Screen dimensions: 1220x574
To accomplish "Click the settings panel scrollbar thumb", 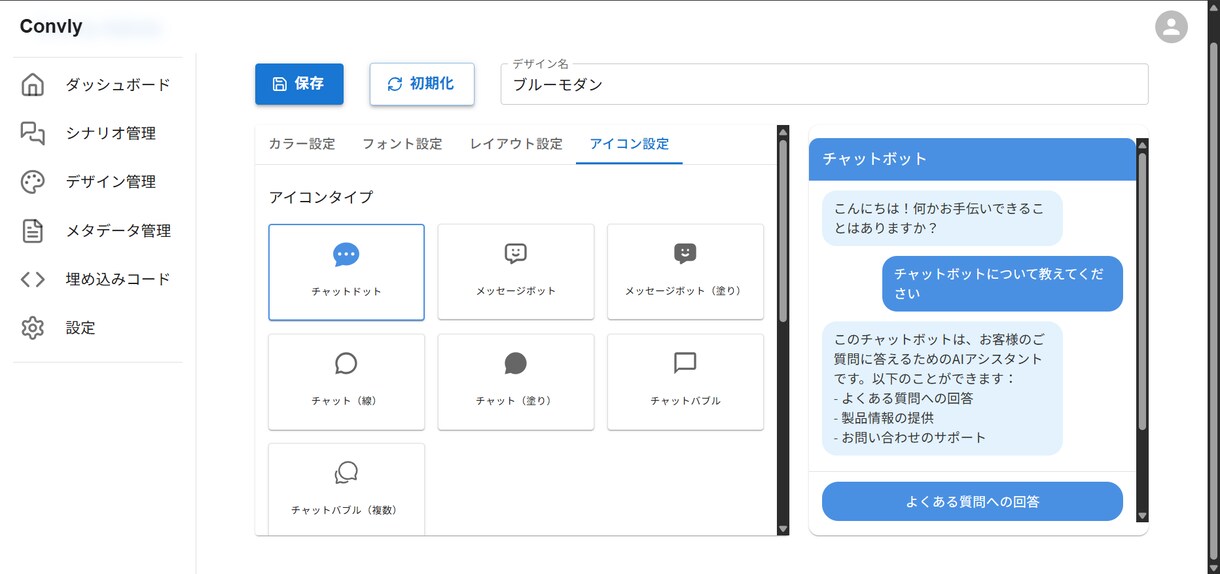I will 783,230.
